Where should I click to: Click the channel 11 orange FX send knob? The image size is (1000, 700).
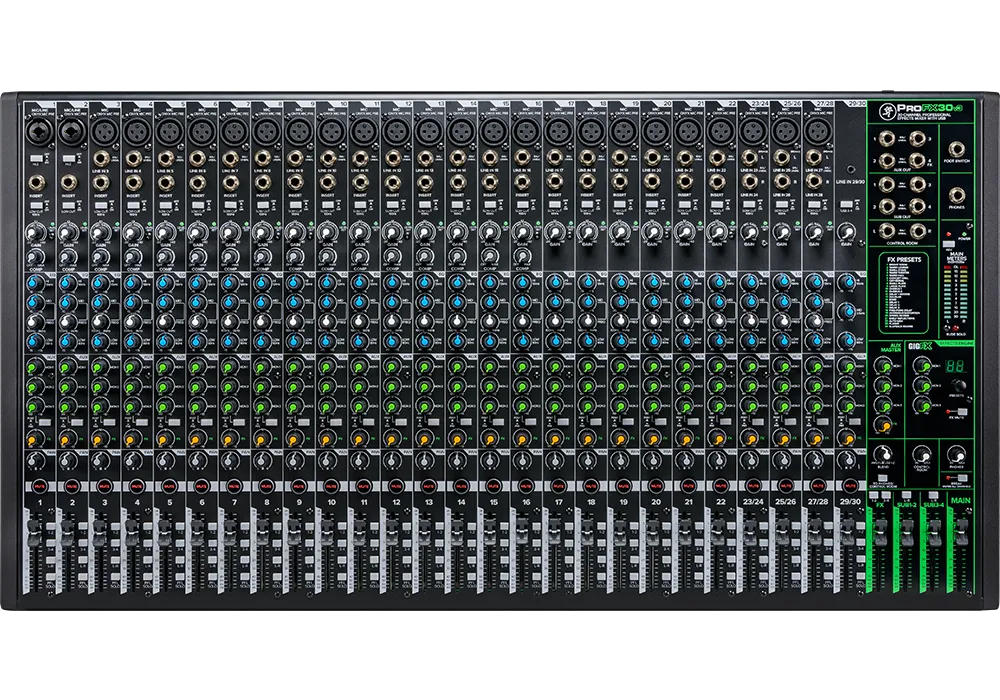tap(360, 439)
